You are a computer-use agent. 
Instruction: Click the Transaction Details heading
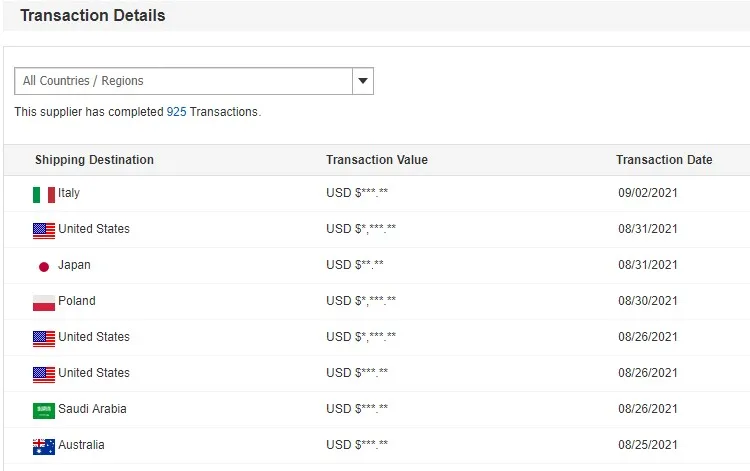point(92,16)
